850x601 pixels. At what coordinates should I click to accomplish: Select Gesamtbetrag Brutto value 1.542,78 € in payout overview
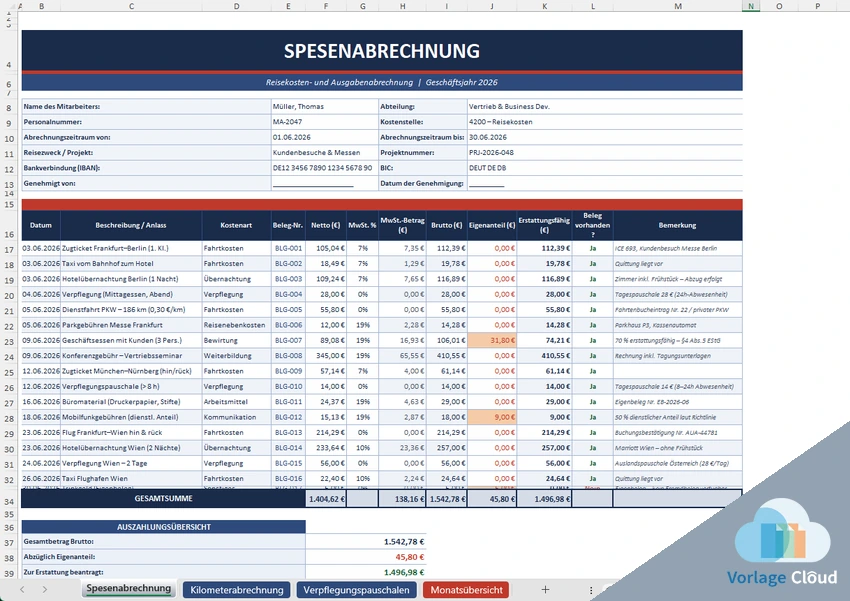pos(366,541)
